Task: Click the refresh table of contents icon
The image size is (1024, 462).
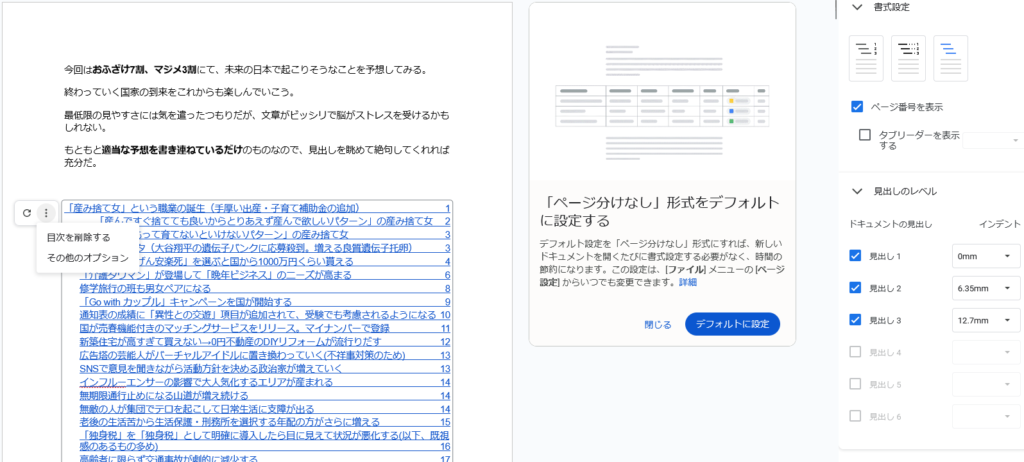Action: (x=26, y=213)
